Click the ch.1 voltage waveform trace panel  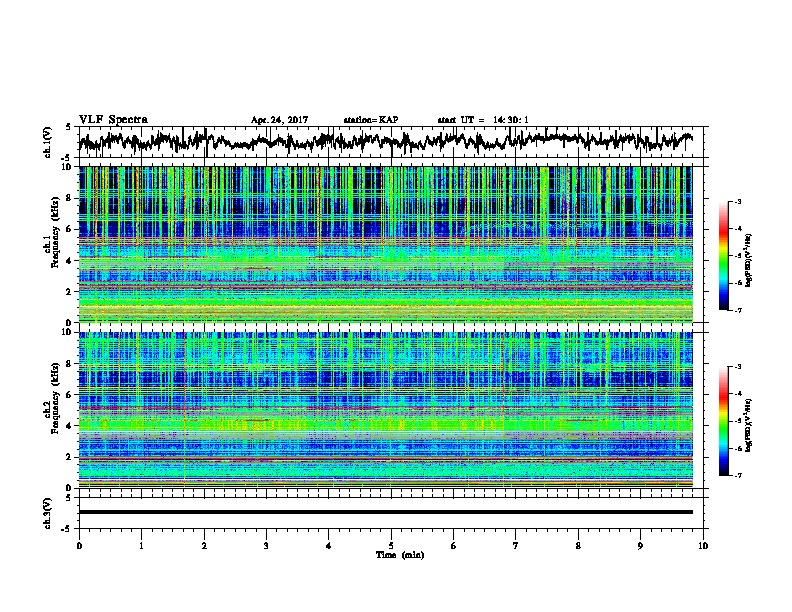(391, 142)
